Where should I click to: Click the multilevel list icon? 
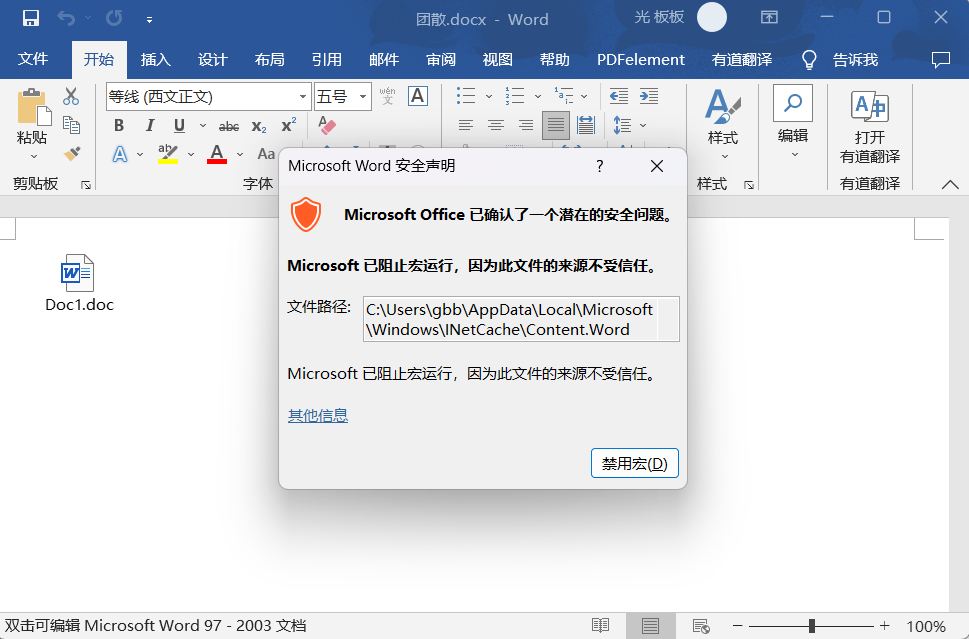click(564, 96)
